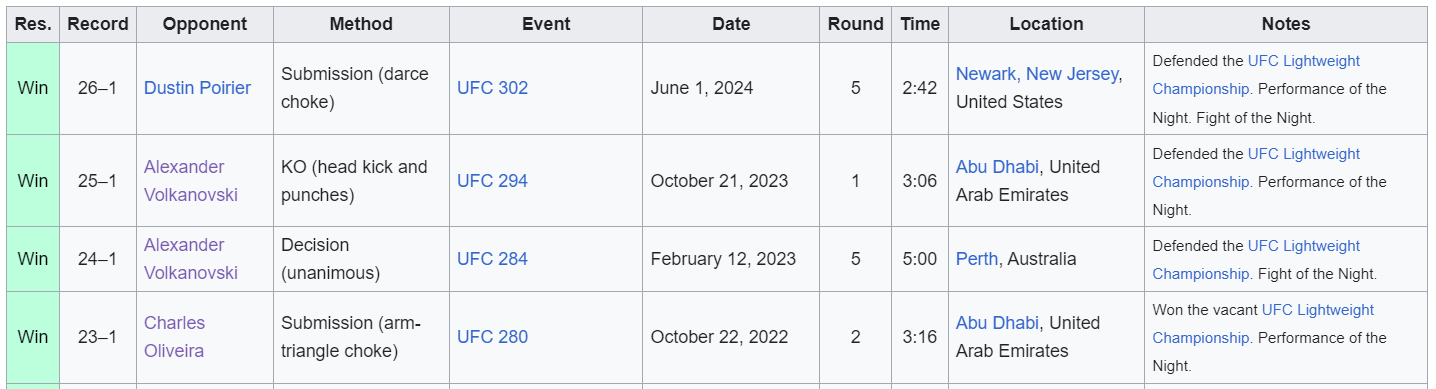This screenshot has height=389, width=1436.
Task: Open the UFC 284 event link
Action: 492,259
